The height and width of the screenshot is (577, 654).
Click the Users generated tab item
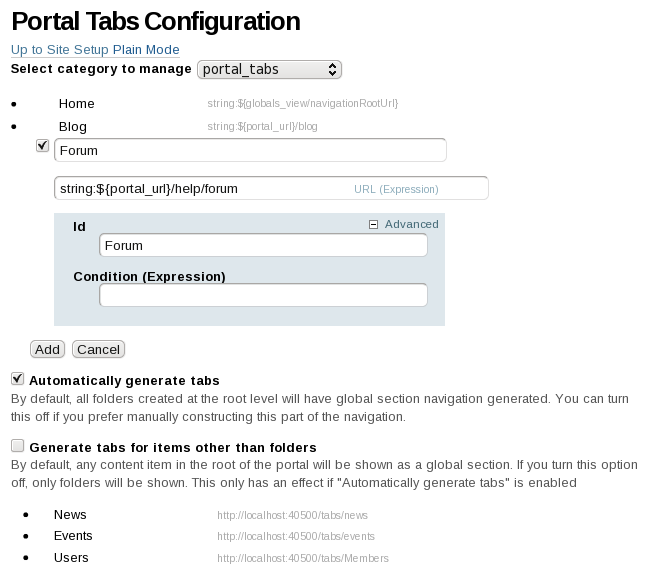71,557
